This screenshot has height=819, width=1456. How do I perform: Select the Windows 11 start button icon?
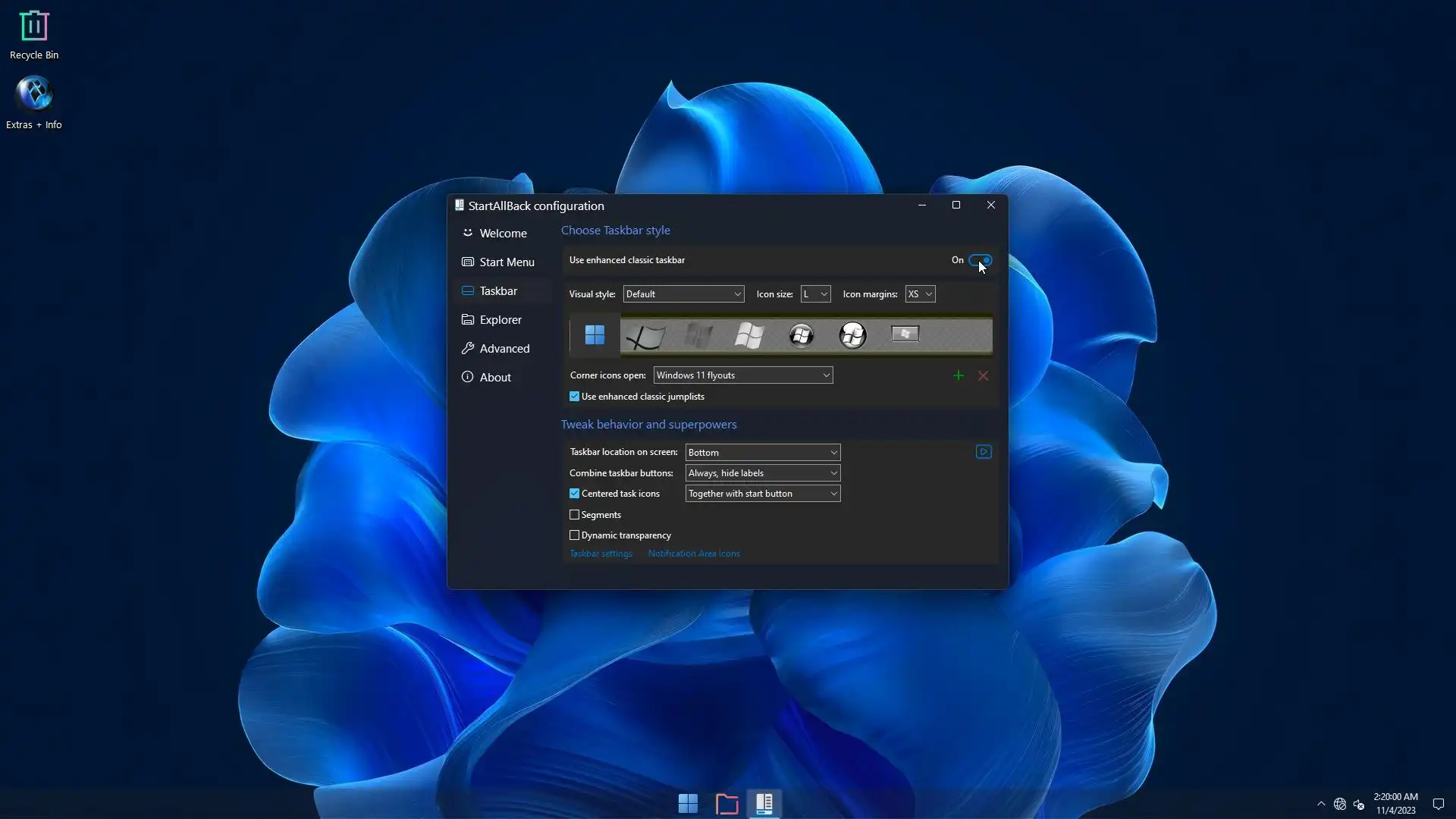click(595, 334)
